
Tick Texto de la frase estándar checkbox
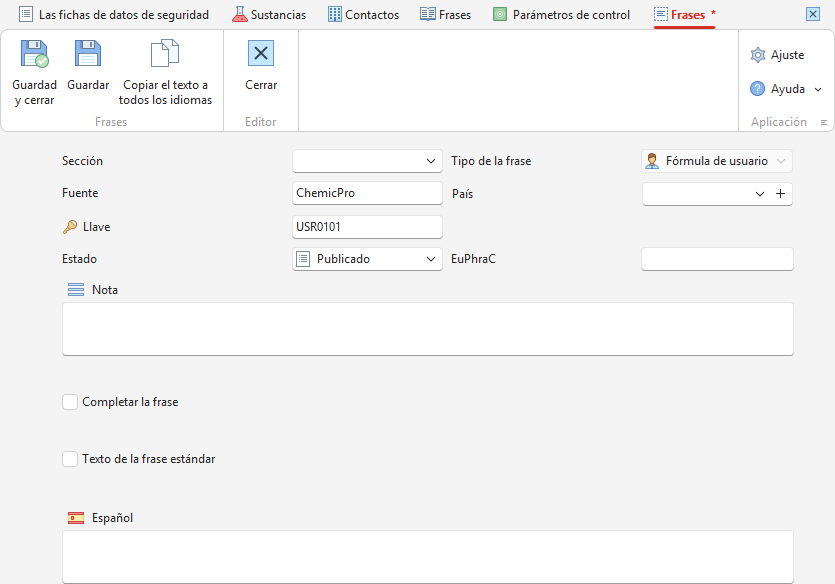[x=70, y=459]
